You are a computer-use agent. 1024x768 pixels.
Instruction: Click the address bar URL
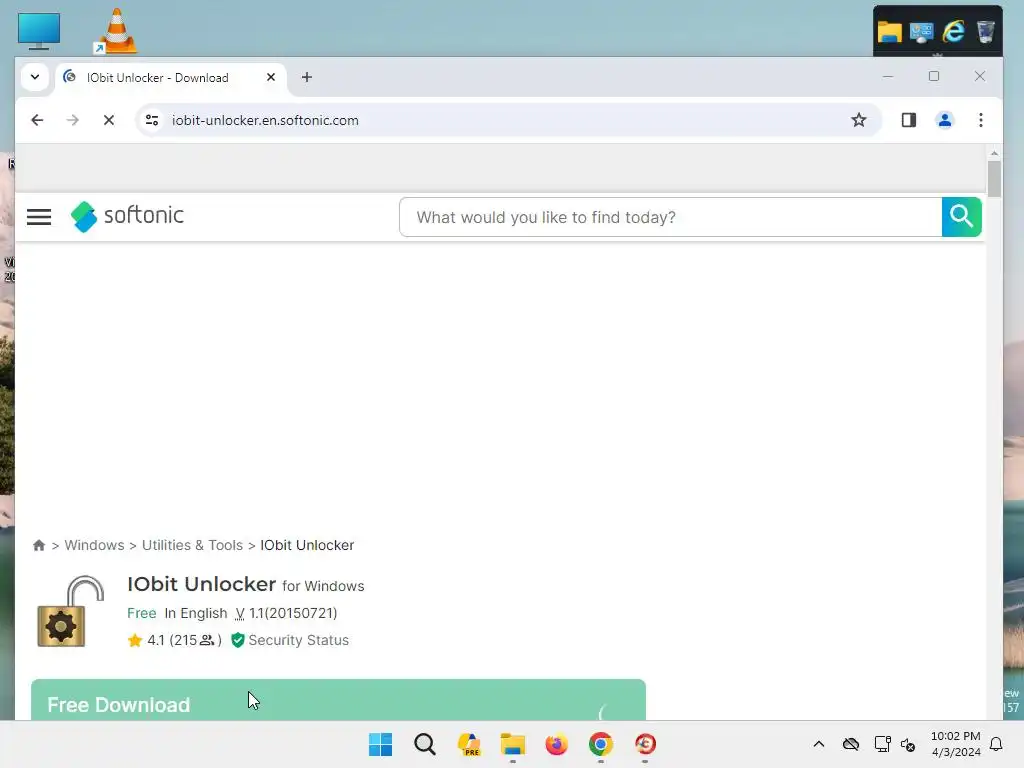(265, 120)
